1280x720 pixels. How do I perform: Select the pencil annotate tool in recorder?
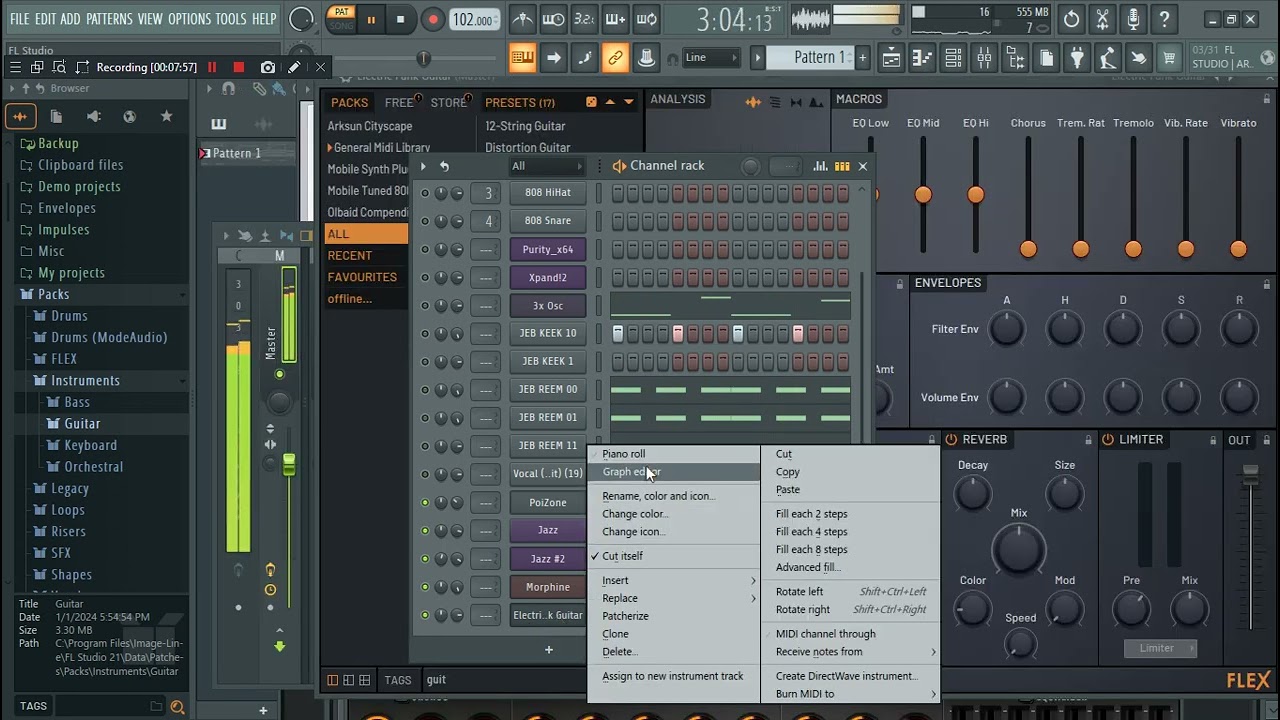coord(294,67)
